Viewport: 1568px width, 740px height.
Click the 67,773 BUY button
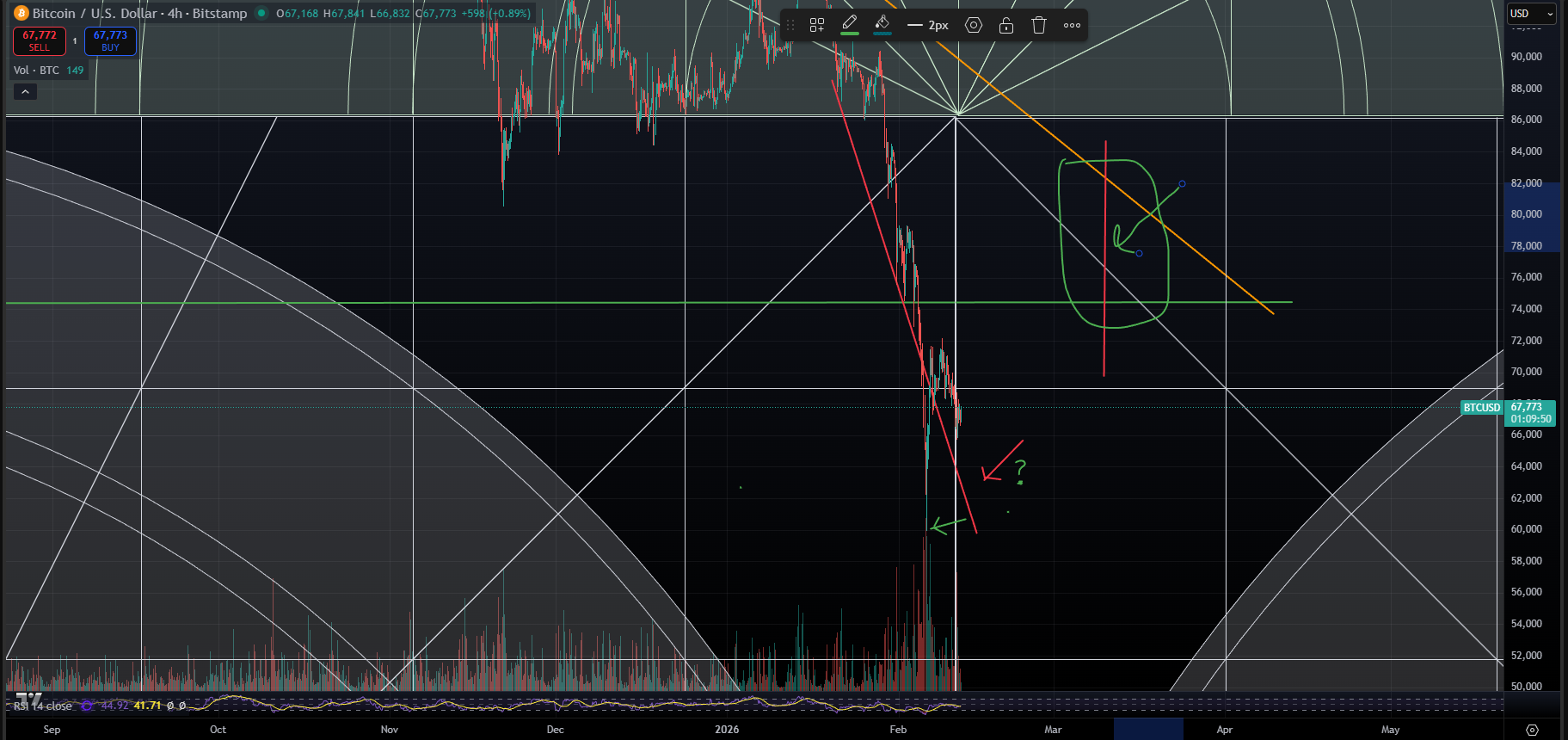coord(110,40)
